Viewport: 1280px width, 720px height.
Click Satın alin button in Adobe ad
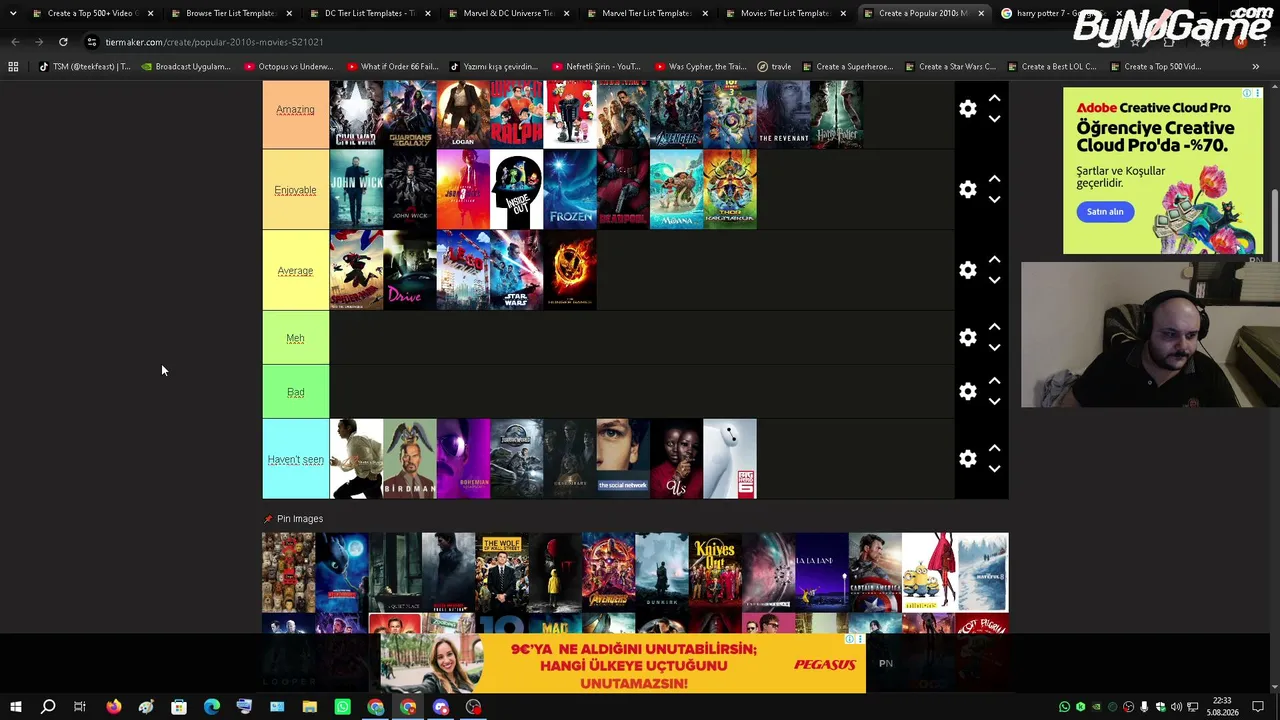[x=1105, y=212]
